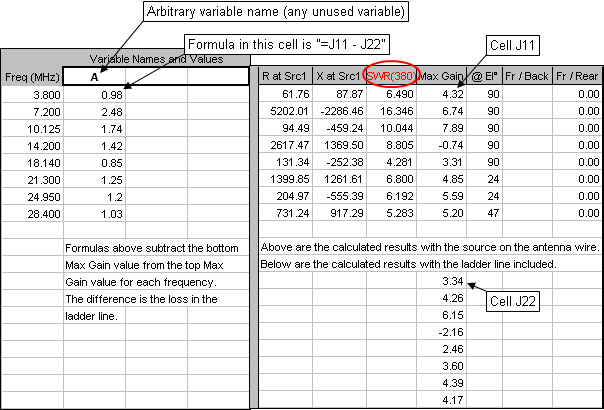
Task: Click the Freq (MHz) column header
Action: (31, 76)
